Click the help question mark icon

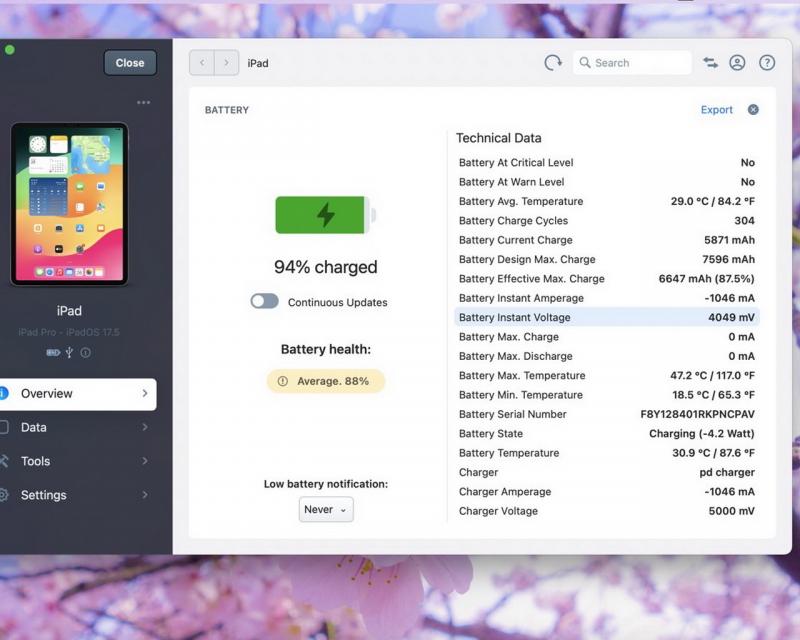767,63
